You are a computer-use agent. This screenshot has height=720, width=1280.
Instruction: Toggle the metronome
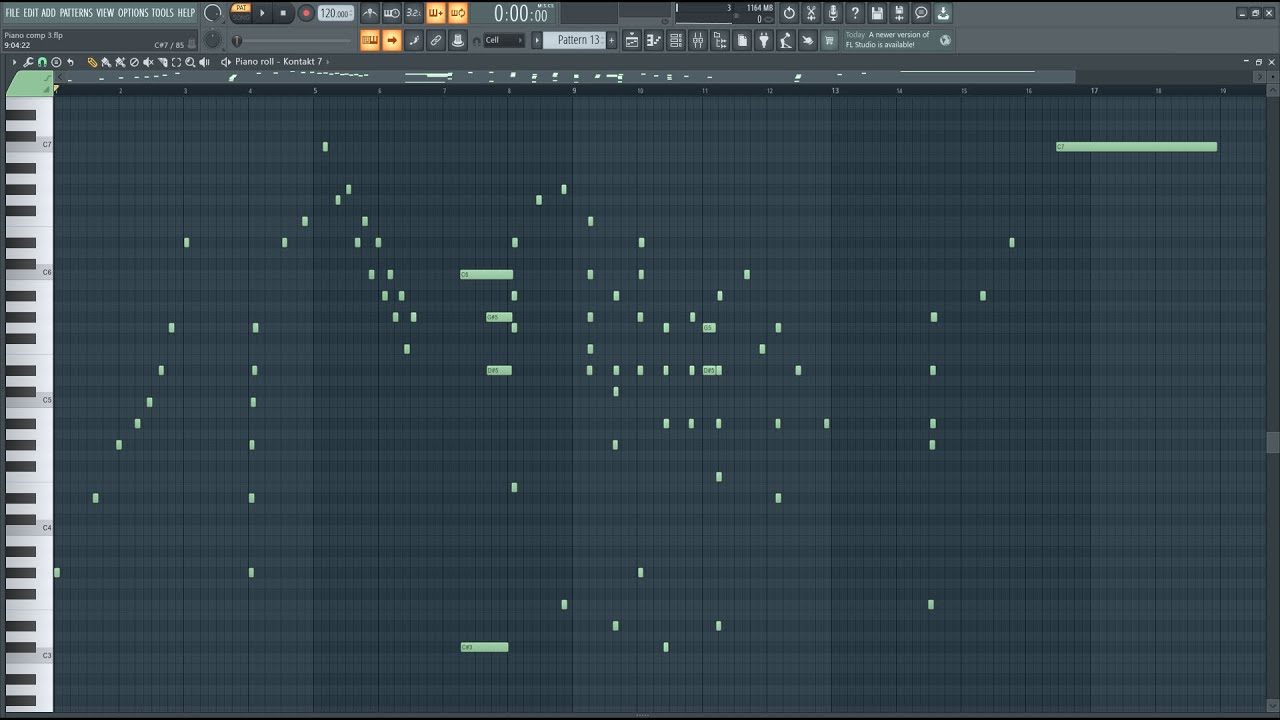coord(370,13)
